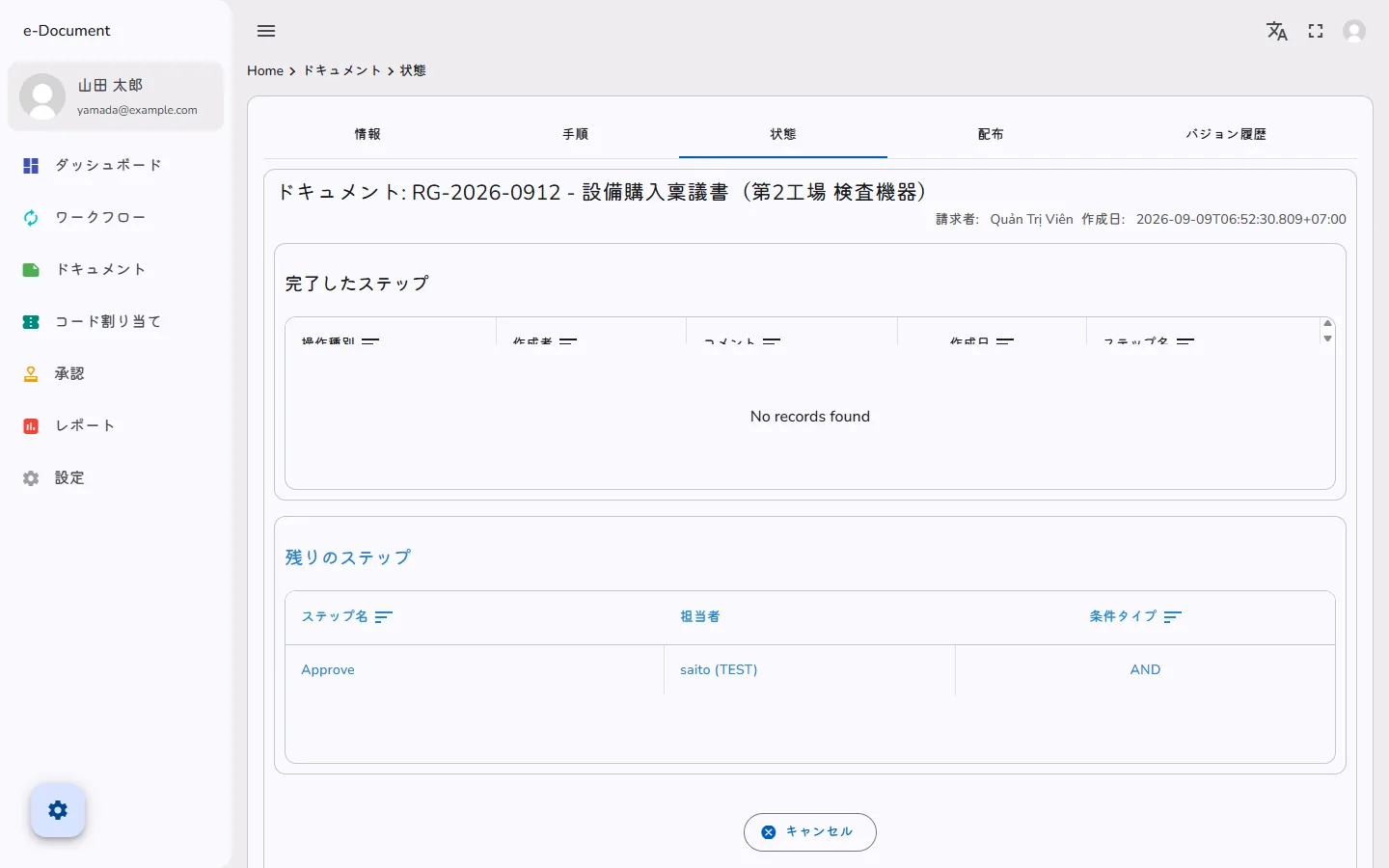Toggle fullscreen mode icon
Screen dimensions: 1389x868
point(1316,31)
